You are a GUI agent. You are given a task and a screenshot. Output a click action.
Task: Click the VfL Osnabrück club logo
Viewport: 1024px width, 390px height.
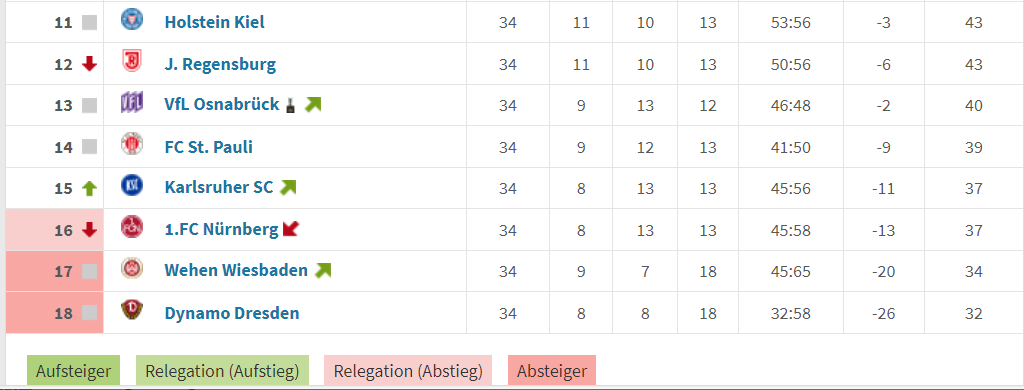click(131, 103)
